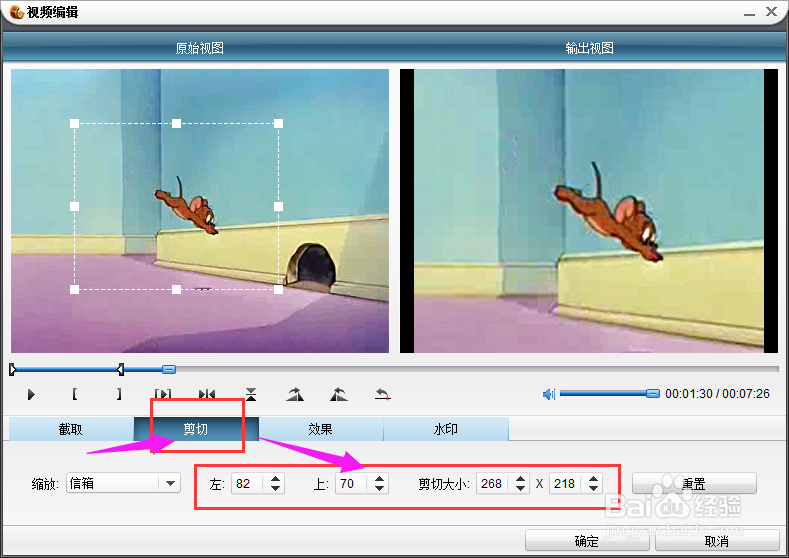Click the timeline playhead handle
Image resolution: width=789 pixels, height=558 pixels.
[x=169, y=369]
